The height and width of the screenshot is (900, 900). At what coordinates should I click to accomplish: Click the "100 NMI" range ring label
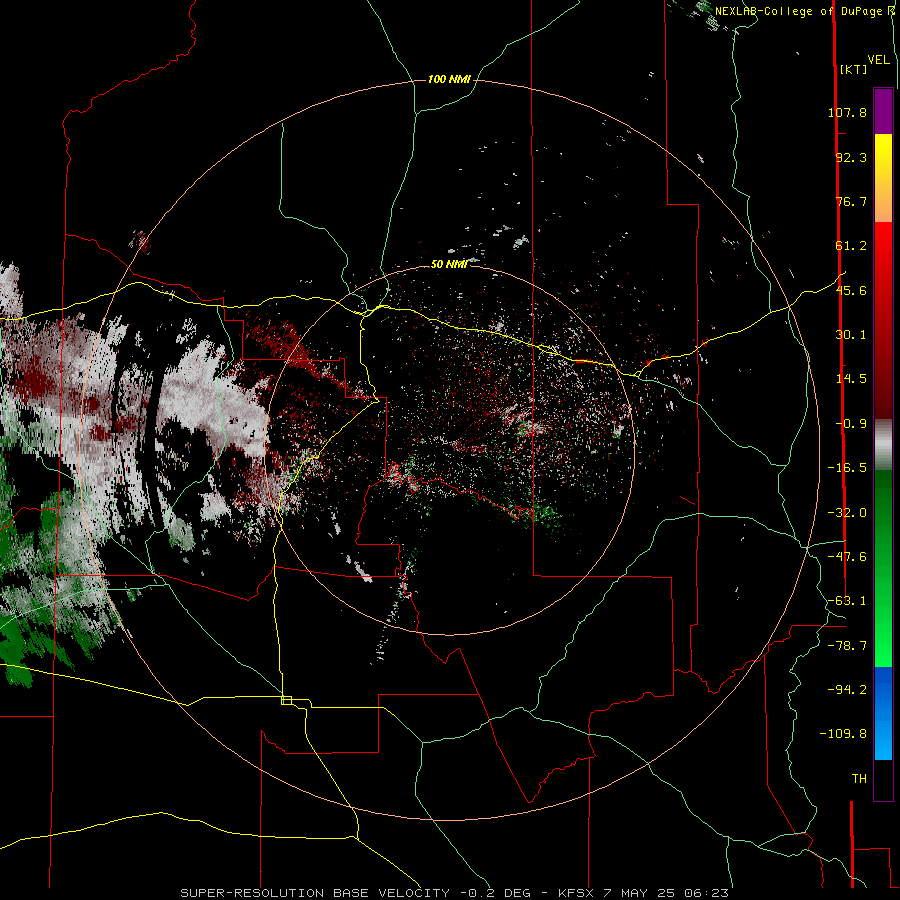click(449, 79)
